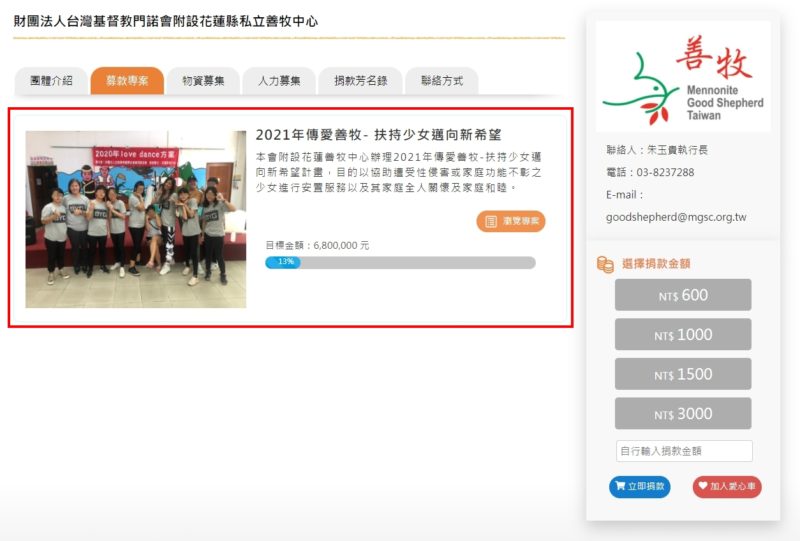Image resolution: width=800 pixels, height=541 pixels.
Task: Click the 選擇捐款金額 heading
Action: click(656, 264)
